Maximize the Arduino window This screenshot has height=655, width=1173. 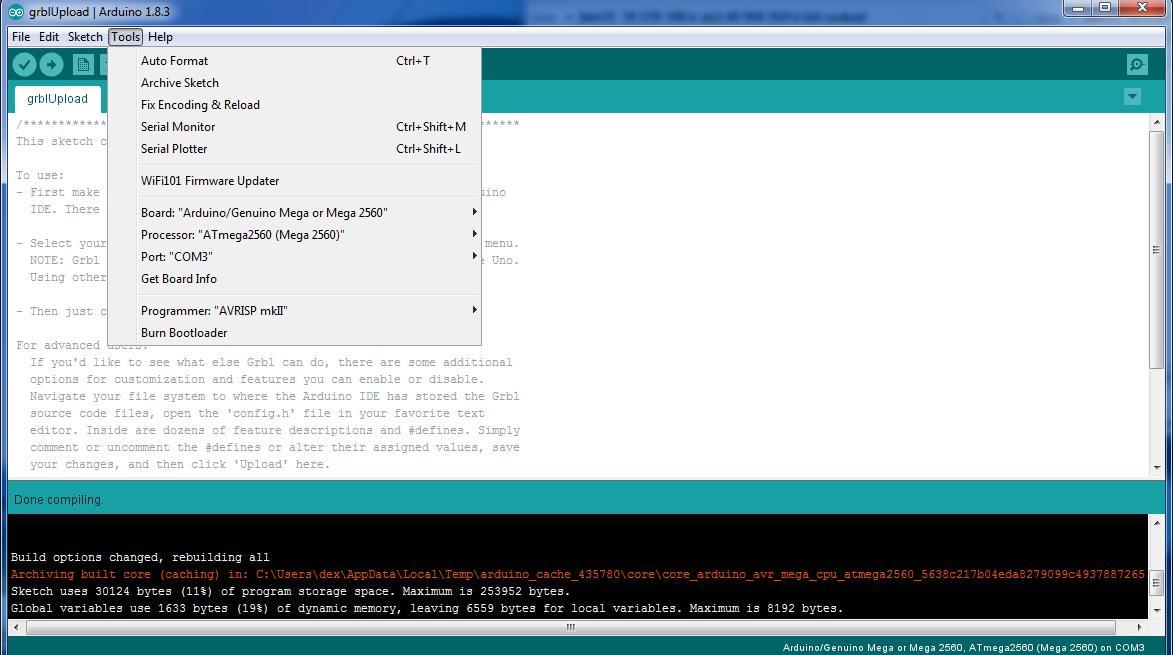point(1105,8)
